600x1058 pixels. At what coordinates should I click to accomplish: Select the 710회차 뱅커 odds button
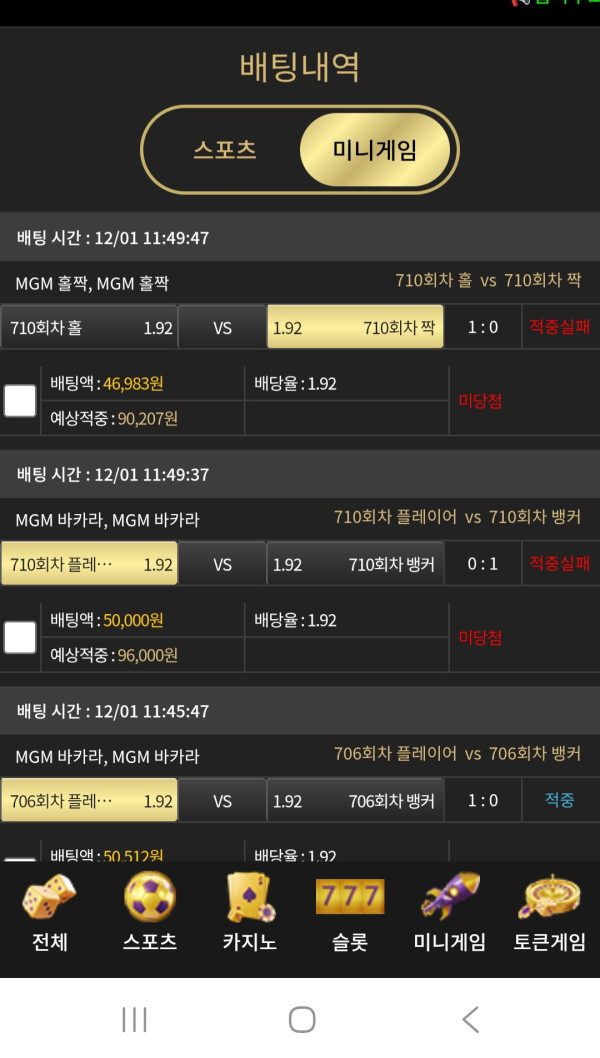pyautogui.click(x=355, y=564)
